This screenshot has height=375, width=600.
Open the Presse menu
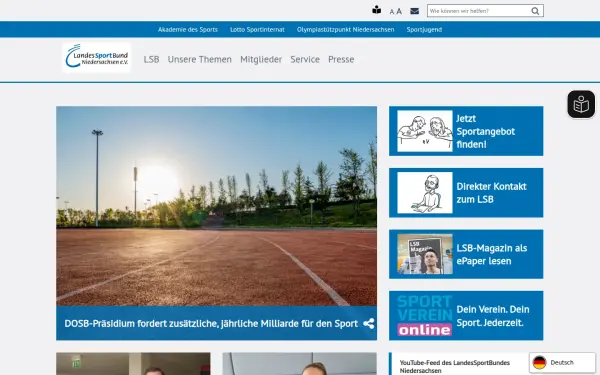click(x=341, y=59)
